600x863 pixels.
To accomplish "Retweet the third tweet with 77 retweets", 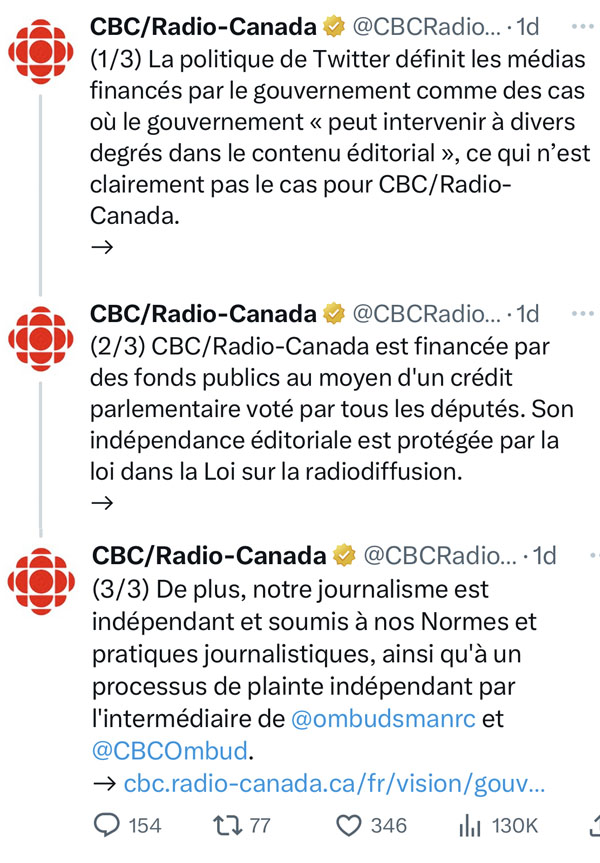I will tap(227, 826).
